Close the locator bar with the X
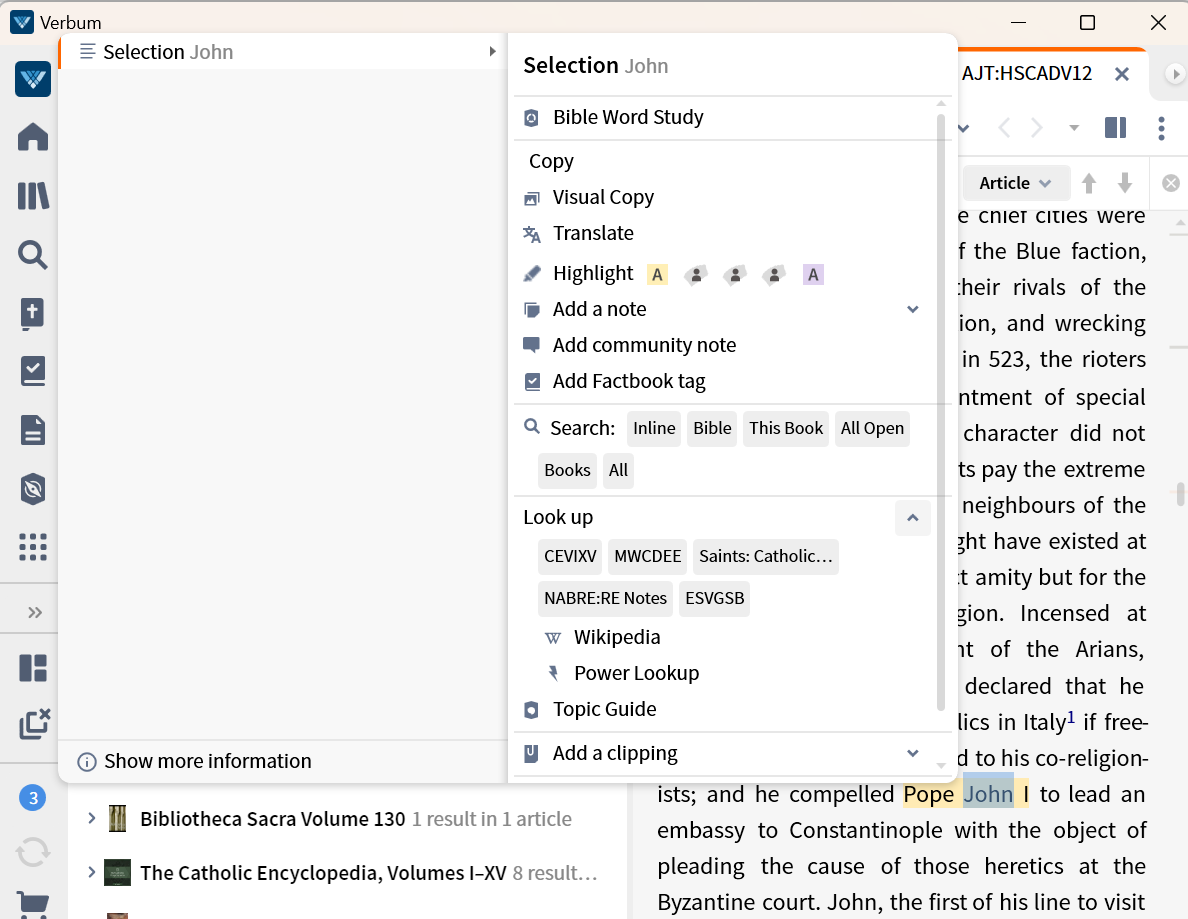 (1171, 183)
